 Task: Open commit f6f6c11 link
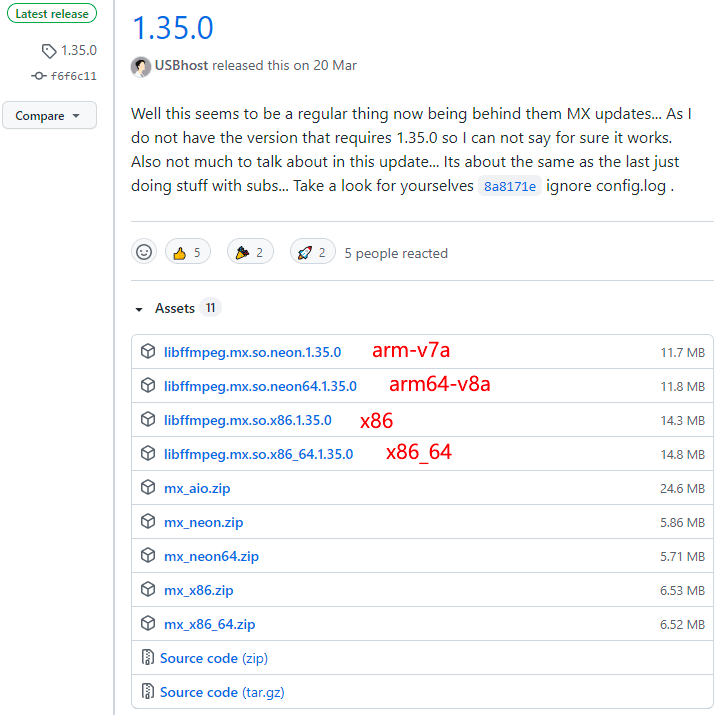tap(73, 76)
